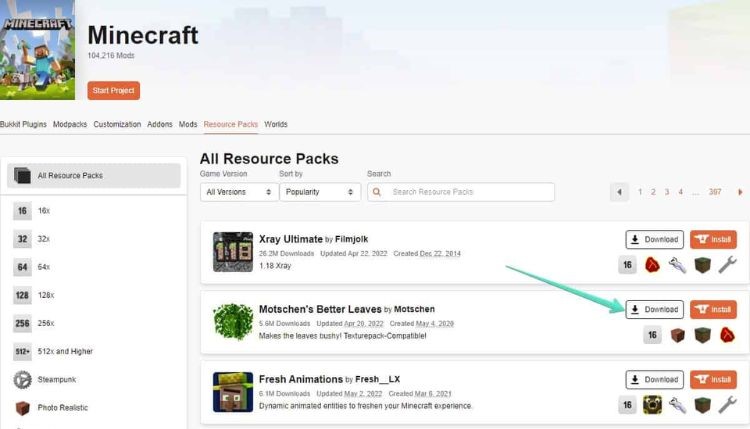
Task: Click the crossed tools icon on Xray Ultimate
Action: 677,265
